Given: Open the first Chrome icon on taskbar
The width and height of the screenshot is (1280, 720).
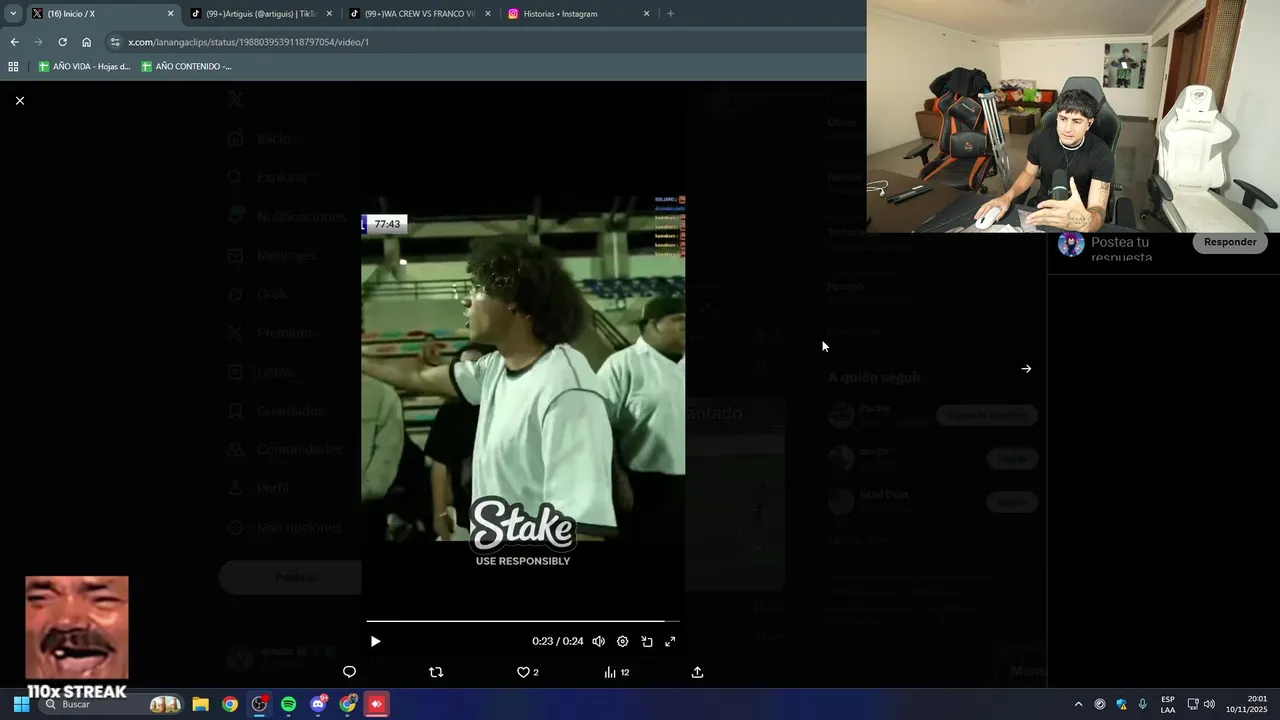Looking at the screenshot, I should (x=230, y=704).
